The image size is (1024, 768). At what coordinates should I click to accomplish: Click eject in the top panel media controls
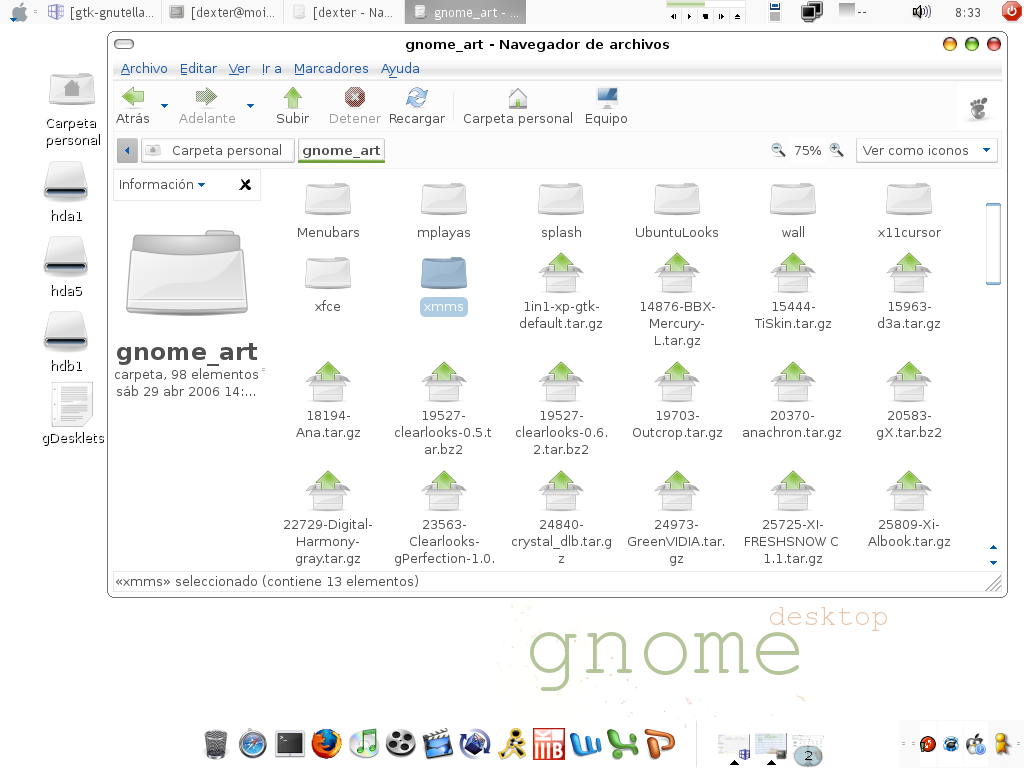[737, 16]
